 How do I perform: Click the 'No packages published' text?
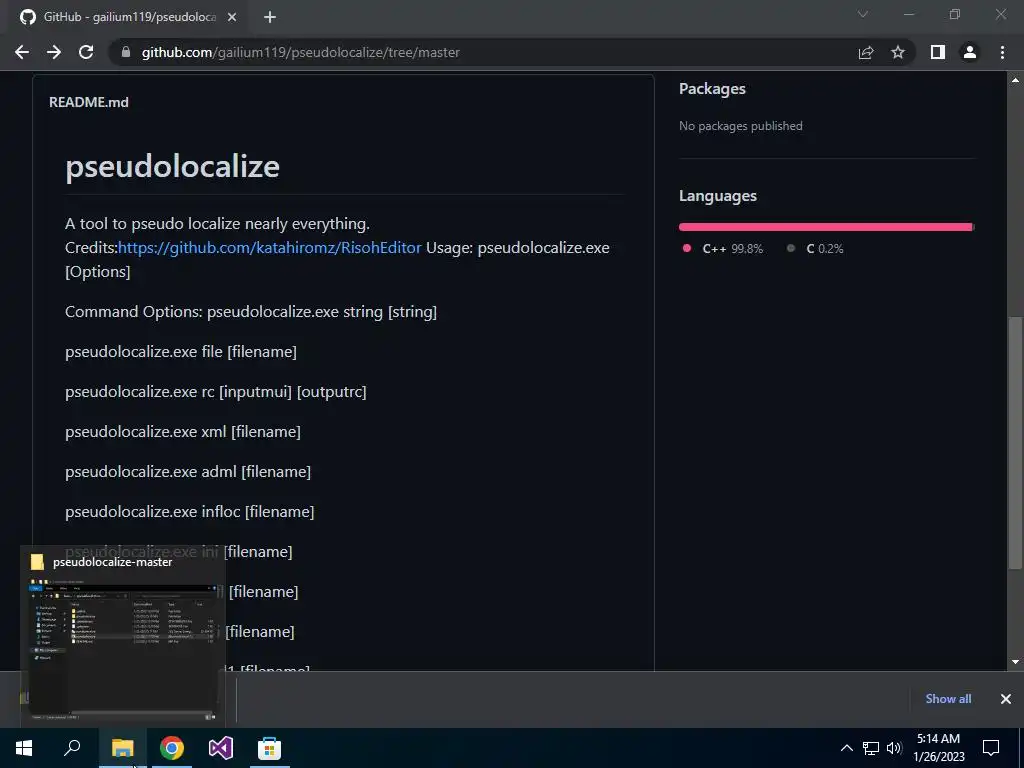(741, 126)
